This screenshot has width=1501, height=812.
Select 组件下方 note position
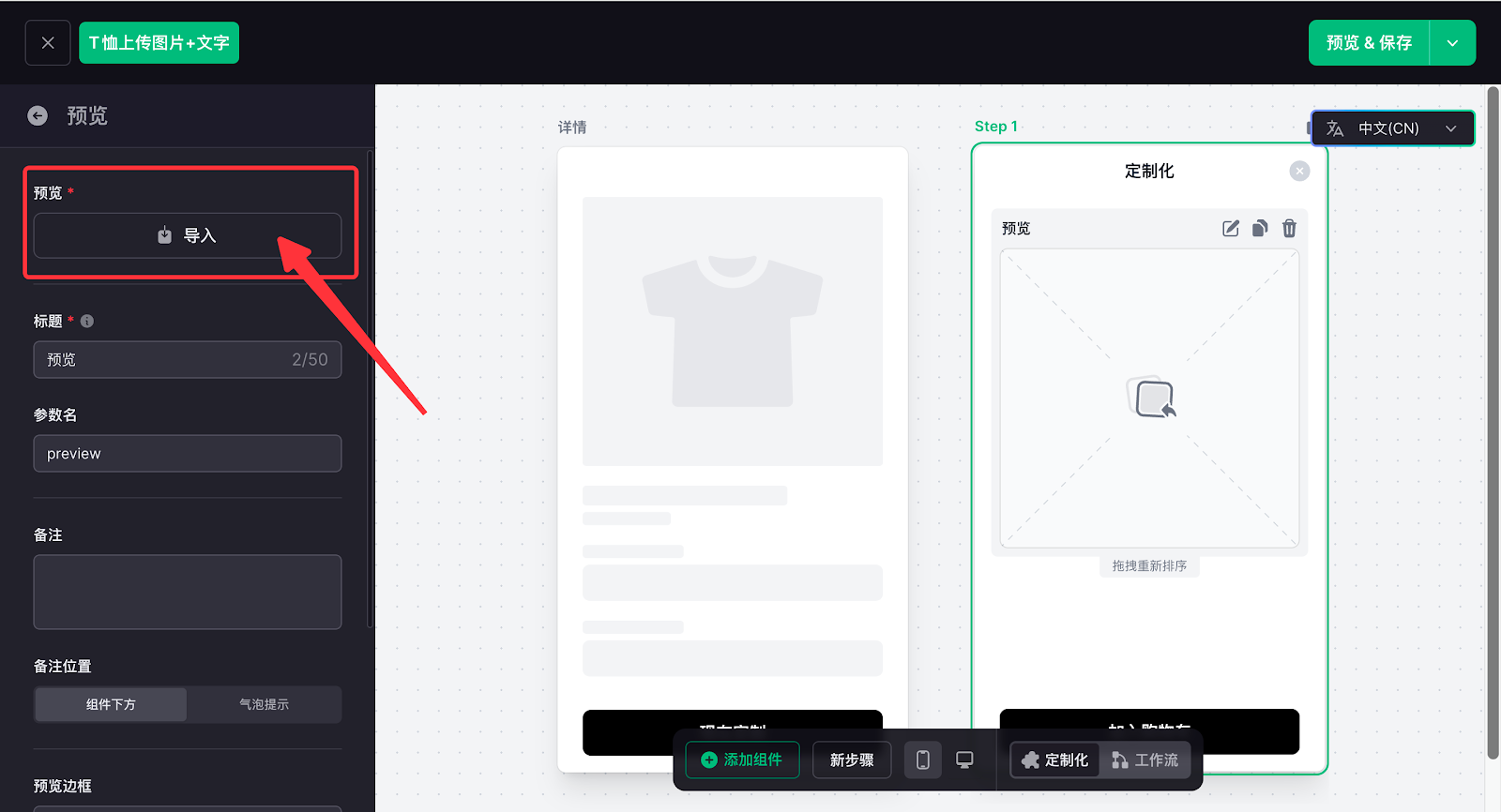tap(111, 704)
